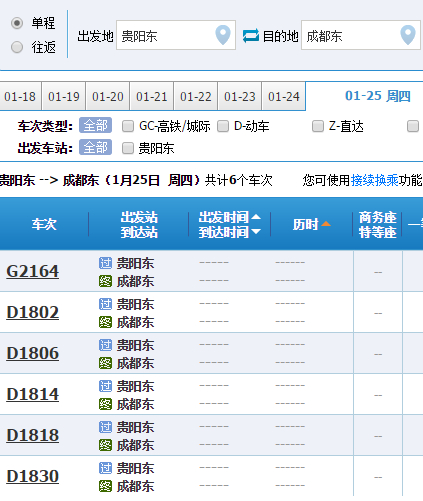Select the 往返 round-trip radio button
Screen dimensions: 423x501
[17, 47]
